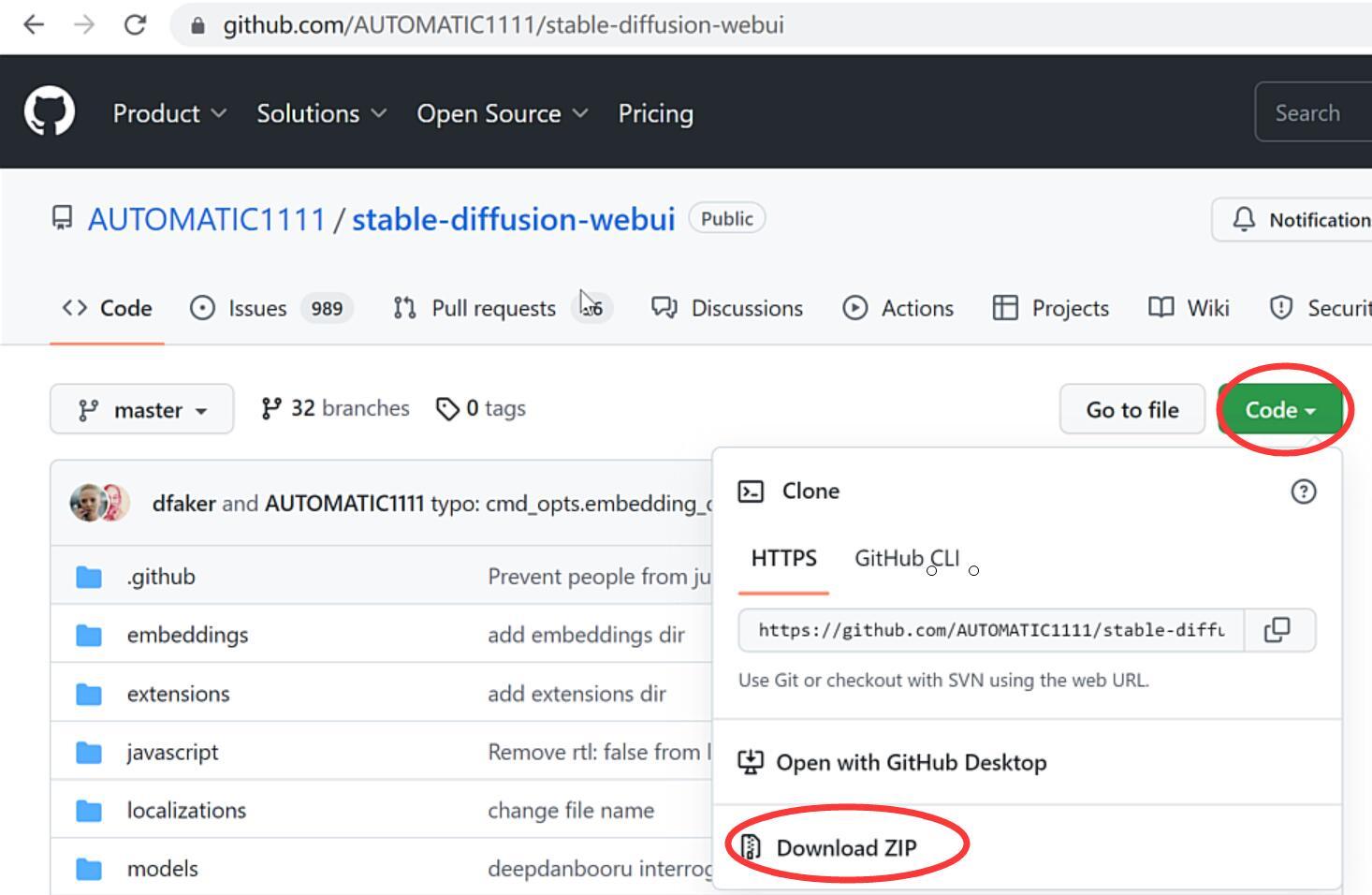Click the folder icon beside javascript
Viewport: 1372px width, 895px height.
[89, 752]
